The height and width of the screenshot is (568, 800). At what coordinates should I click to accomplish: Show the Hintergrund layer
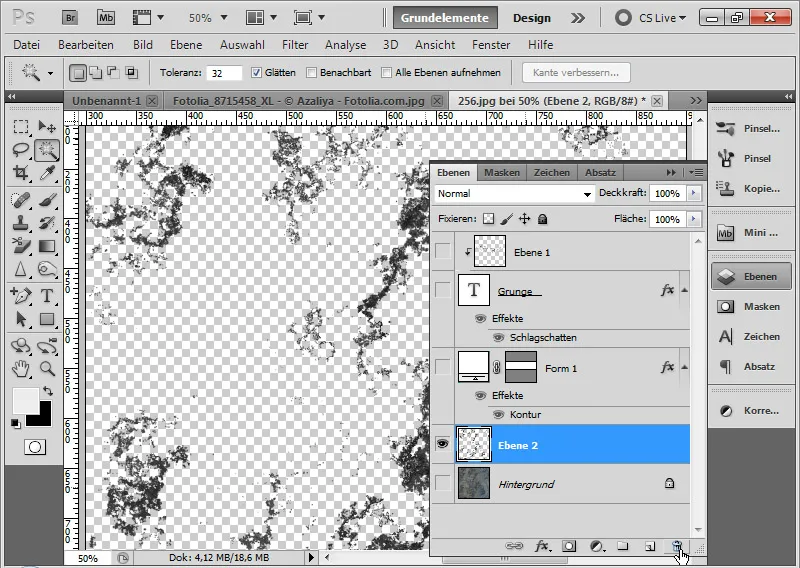(x=442, y=483)
